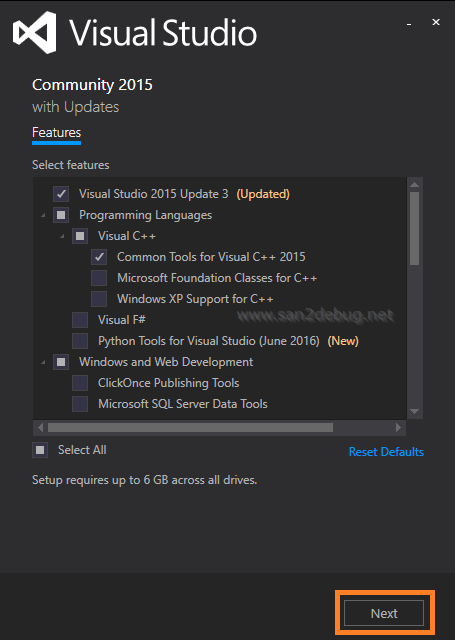Click the Visual Studio logo icon
This screenshot has height=640, width=455.
[34, 33]
